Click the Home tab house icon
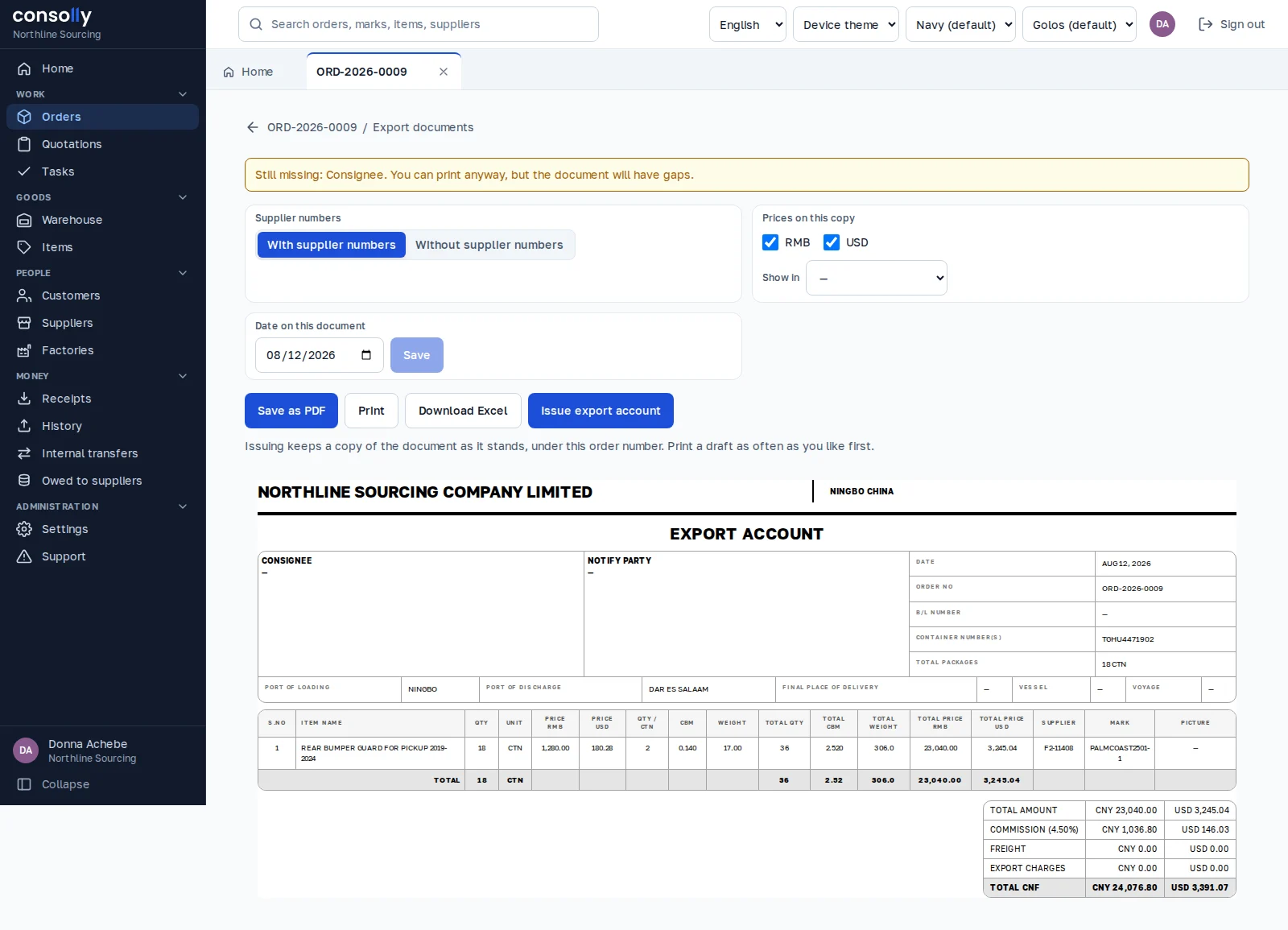 tap(229, 72)
